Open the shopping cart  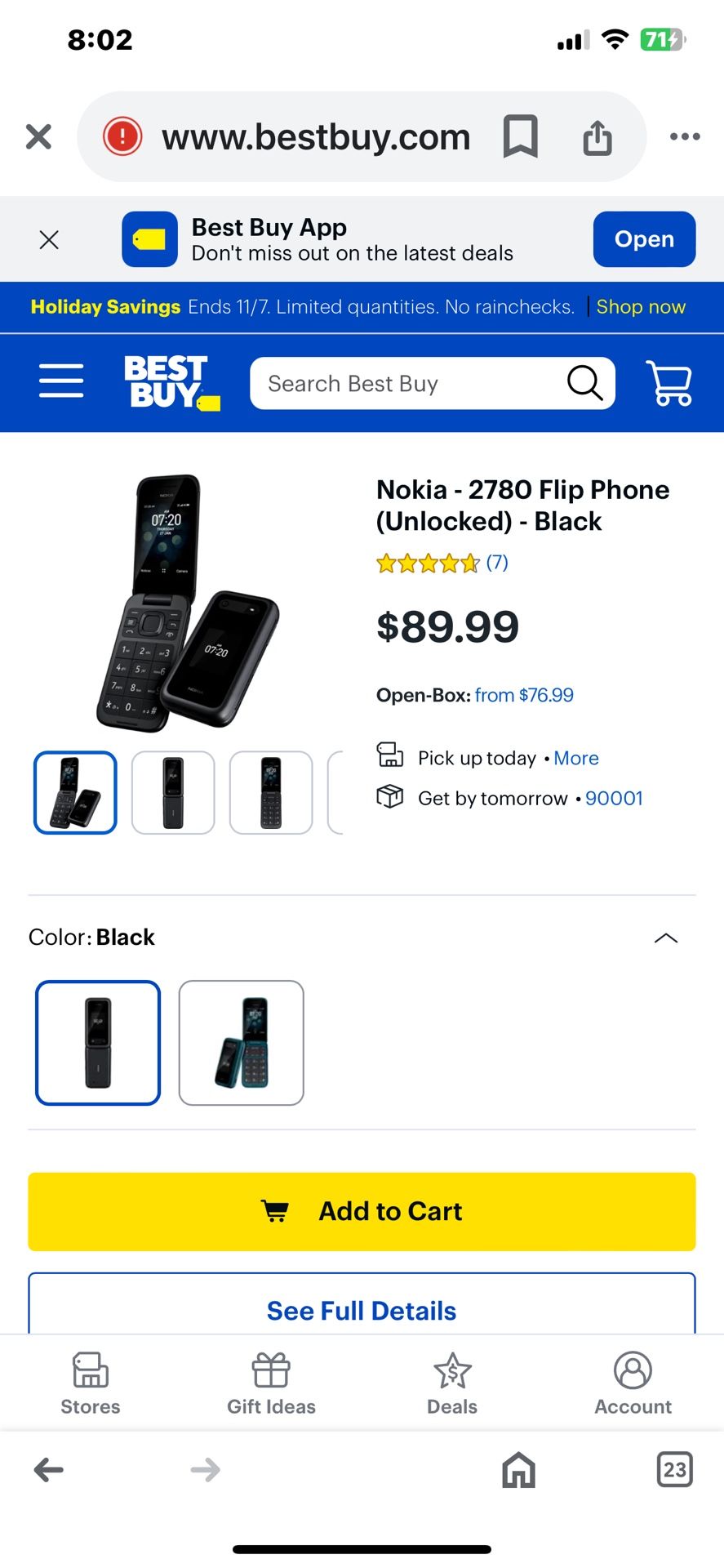669,383
